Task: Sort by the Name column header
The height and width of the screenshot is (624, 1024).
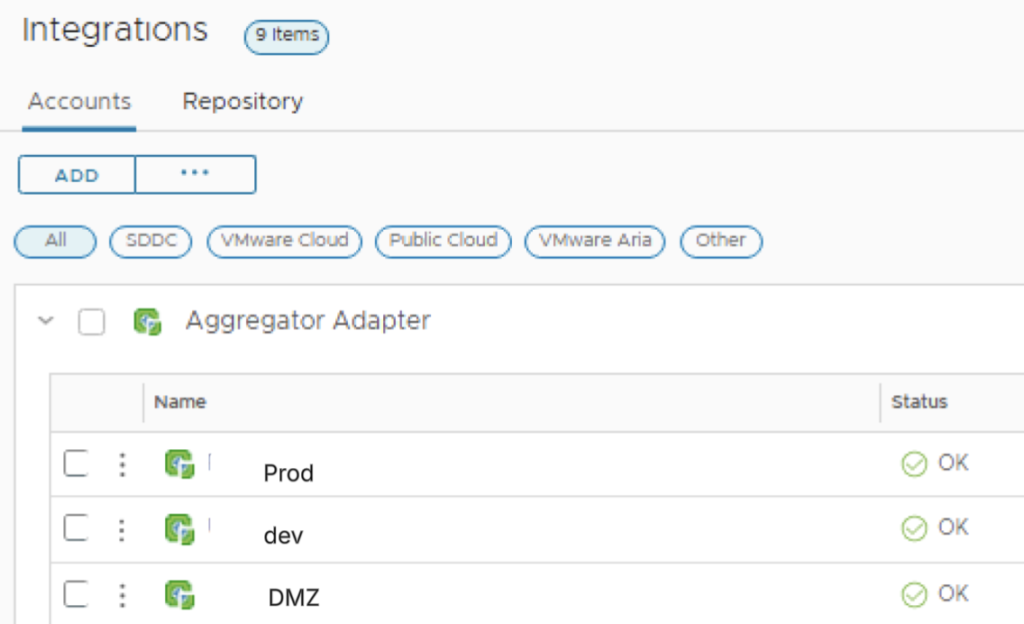Action: pyautogui.click(x=180, y=402)
